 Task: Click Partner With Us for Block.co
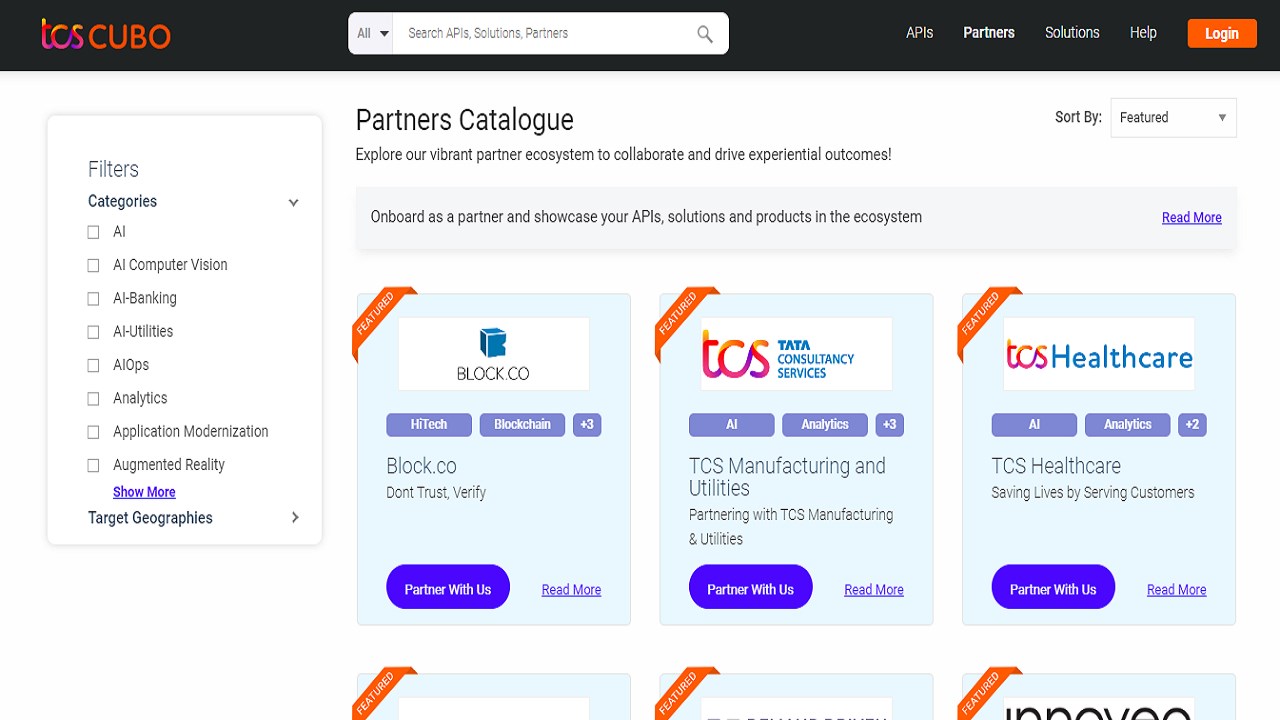point(447,589)
